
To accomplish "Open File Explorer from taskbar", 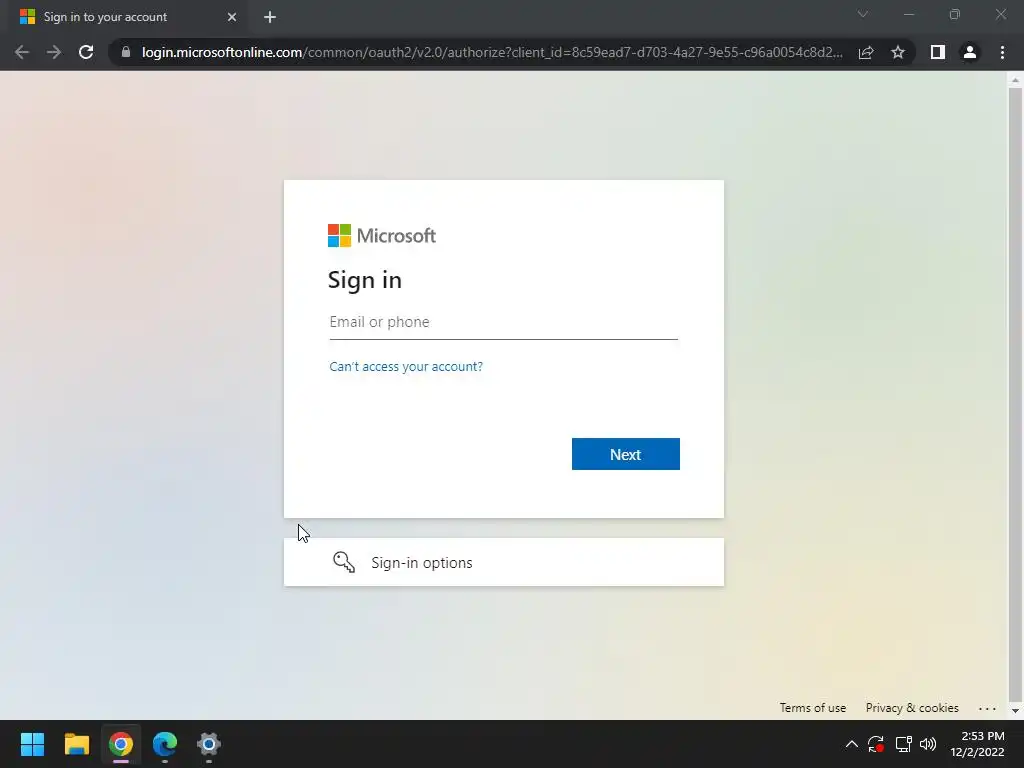I will pos(76,744).
